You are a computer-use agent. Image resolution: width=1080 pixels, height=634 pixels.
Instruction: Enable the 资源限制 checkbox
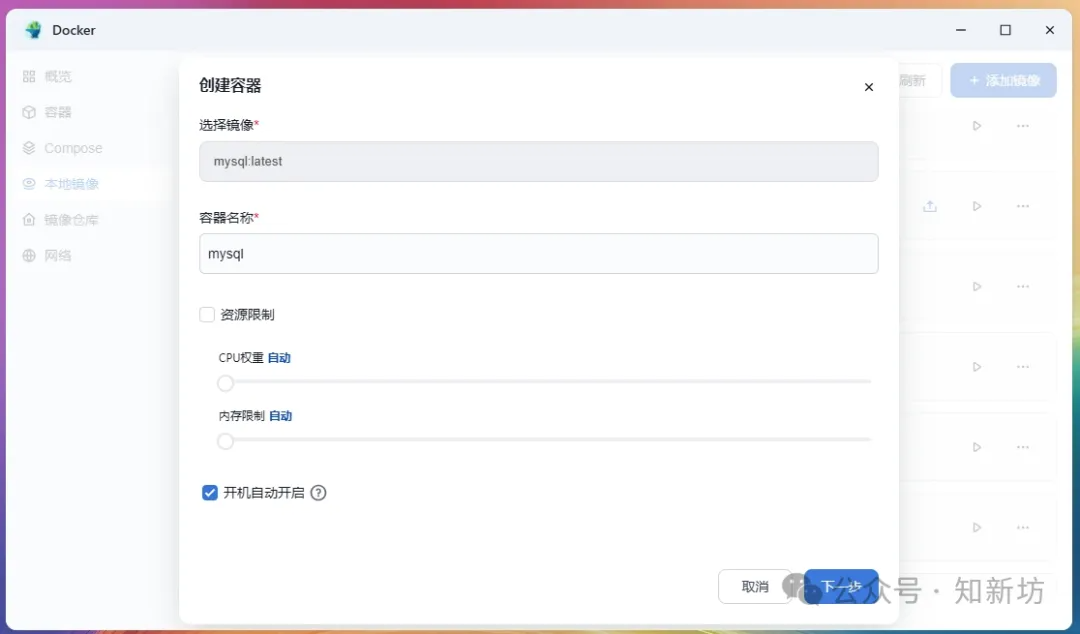[x=208, y=315]
